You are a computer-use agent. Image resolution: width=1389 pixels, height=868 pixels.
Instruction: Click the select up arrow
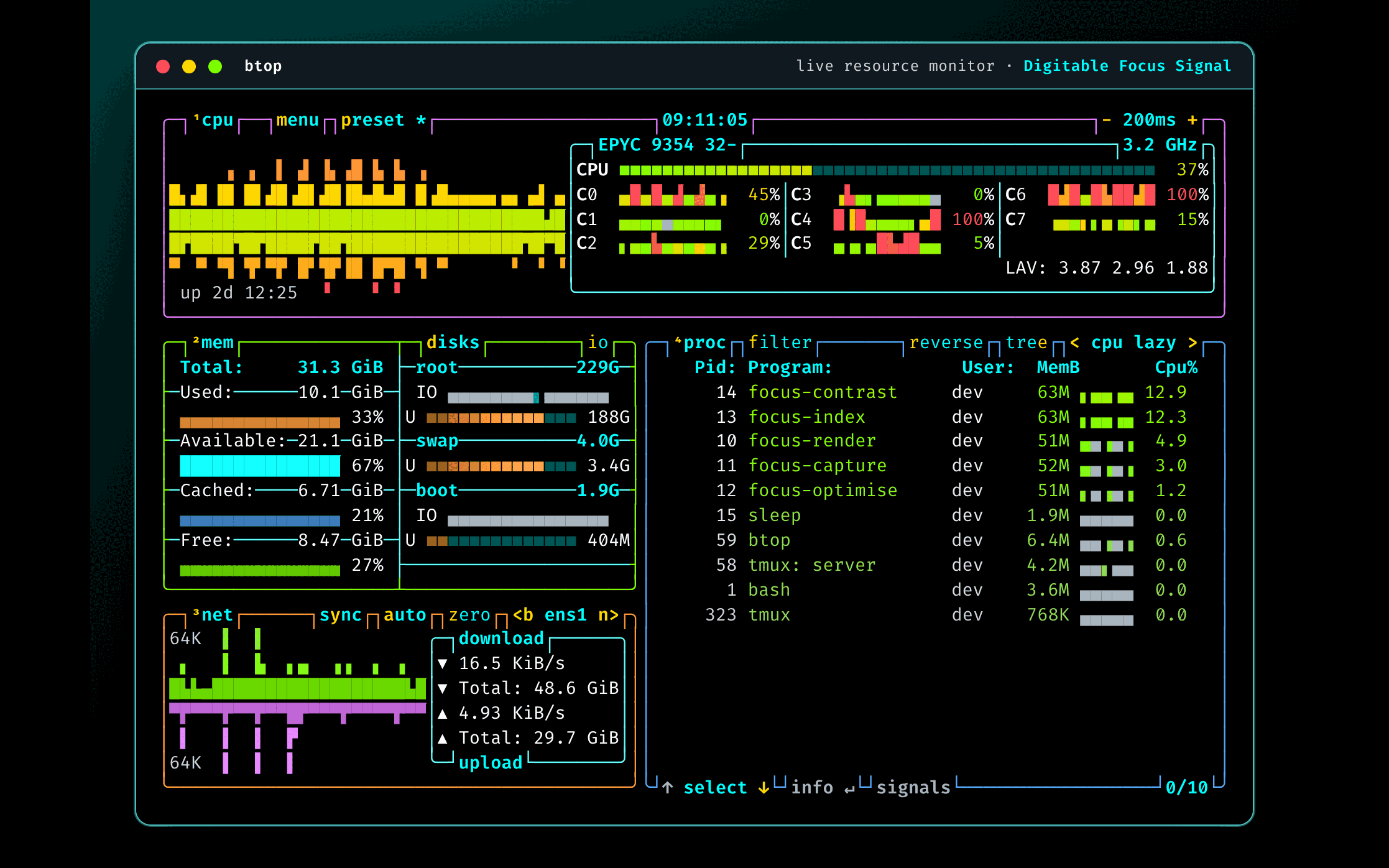coord(667,788)
